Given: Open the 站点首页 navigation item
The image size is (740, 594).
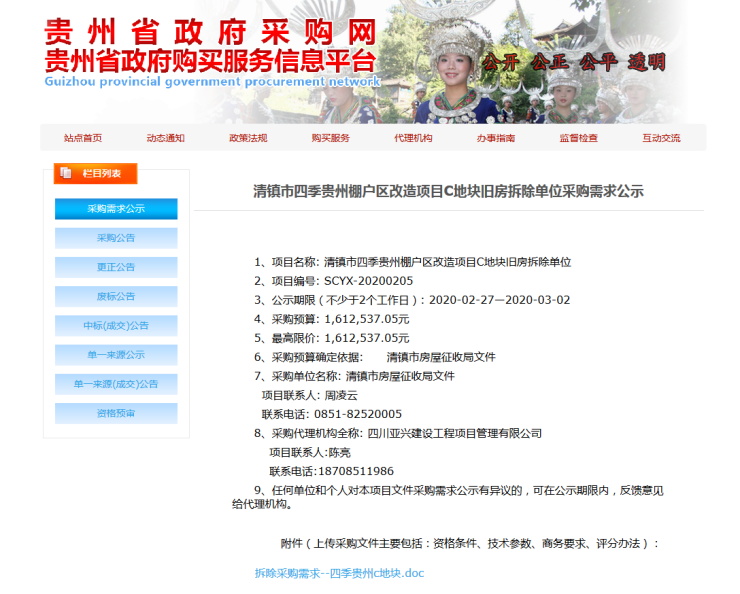Looking at the screenshot, I should [83, 138].
